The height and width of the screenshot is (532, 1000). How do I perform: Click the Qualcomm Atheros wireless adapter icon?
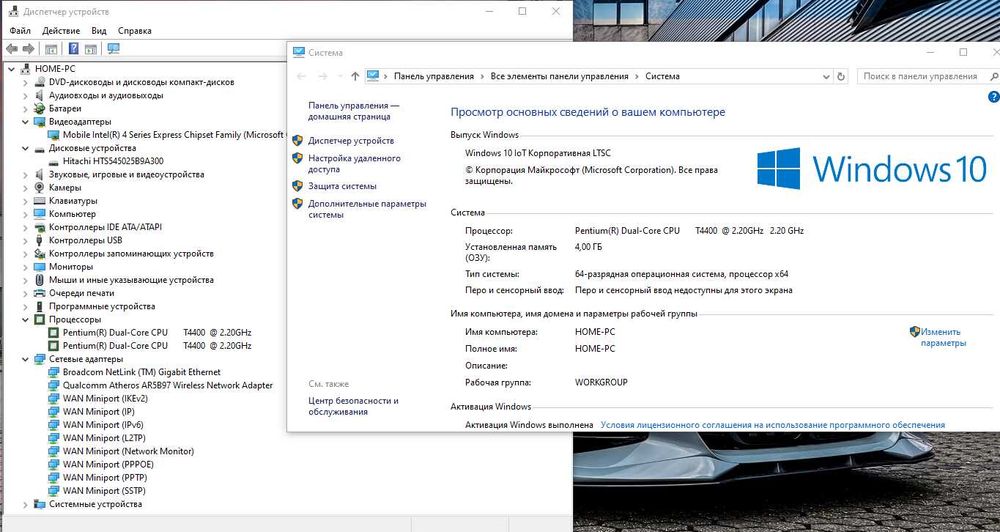(x=54, y=385)
